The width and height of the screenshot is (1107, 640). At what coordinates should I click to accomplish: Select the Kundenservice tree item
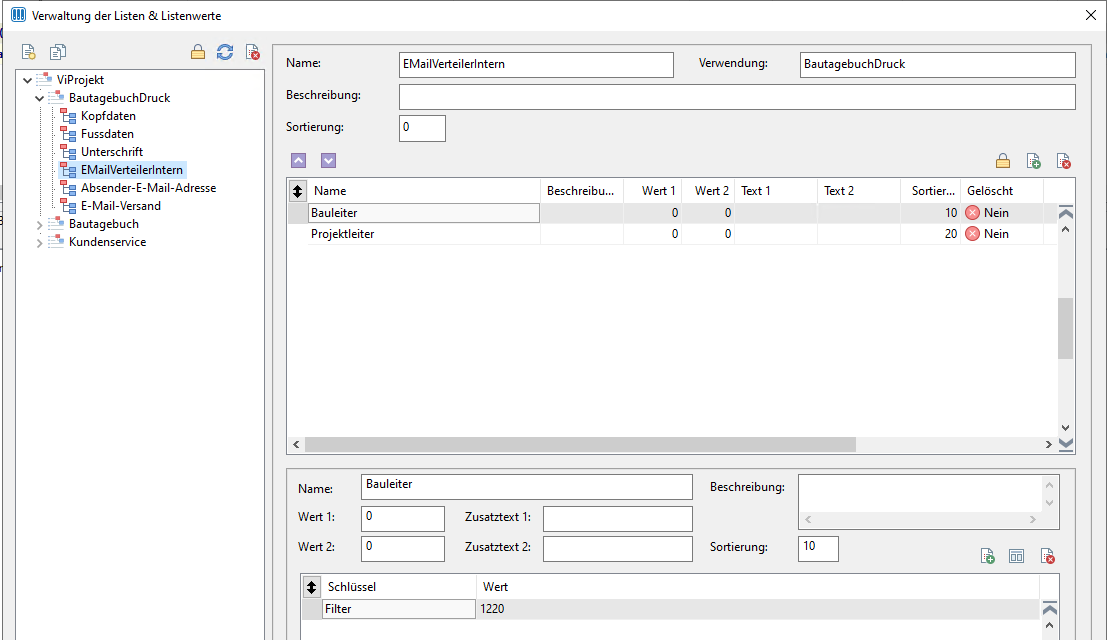[107, 241]
